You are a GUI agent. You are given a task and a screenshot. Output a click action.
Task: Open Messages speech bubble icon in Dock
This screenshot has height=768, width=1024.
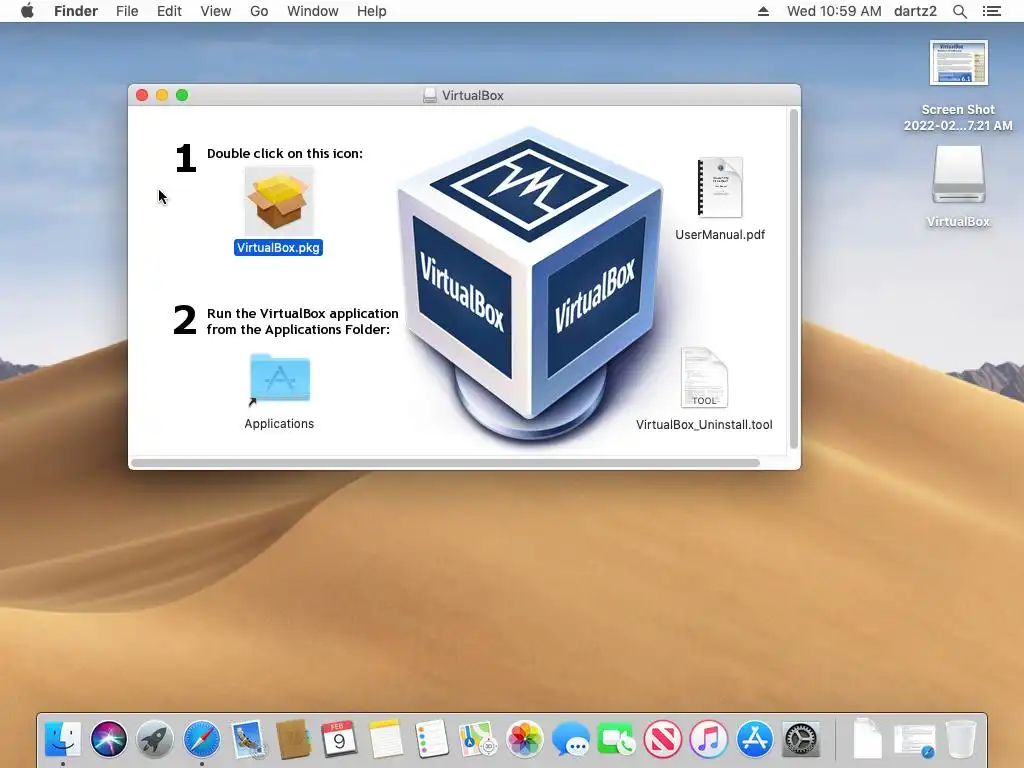pyautogui.click(x=571, y=739)
